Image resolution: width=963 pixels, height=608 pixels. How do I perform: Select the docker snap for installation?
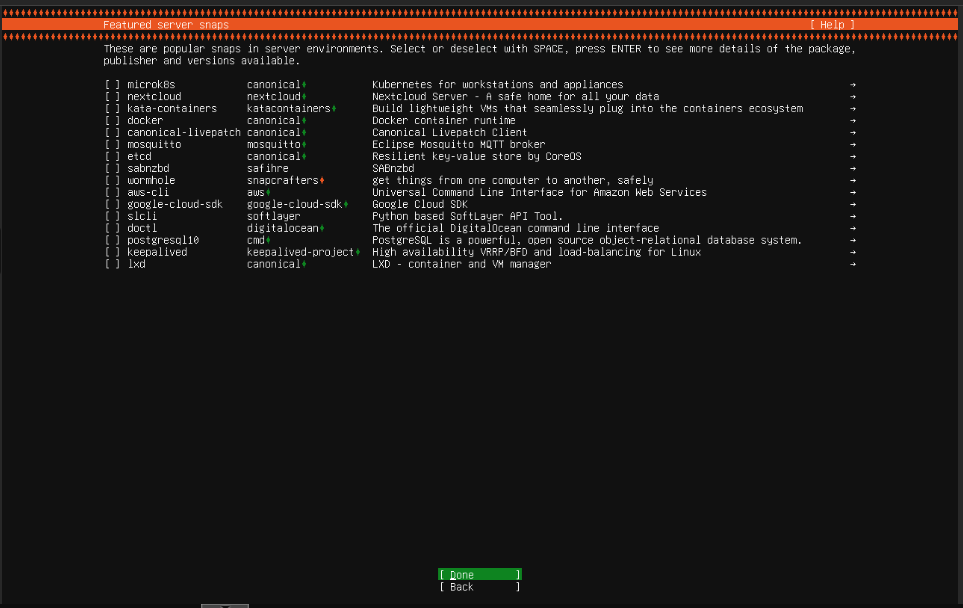coord(111,120)
